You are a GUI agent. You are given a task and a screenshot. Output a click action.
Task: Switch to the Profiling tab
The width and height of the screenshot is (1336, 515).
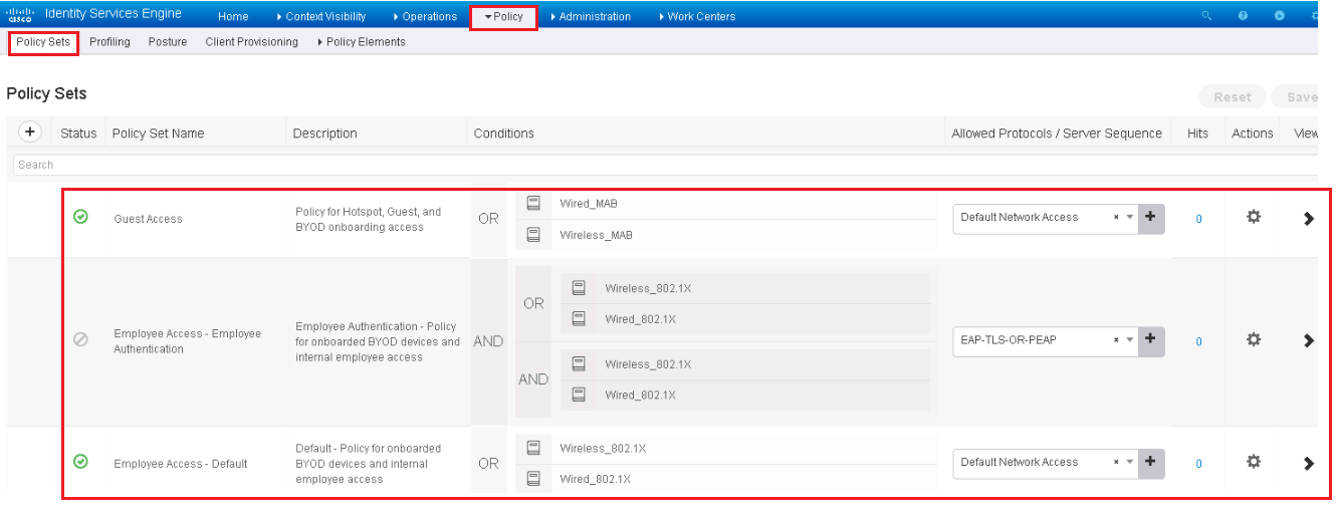click(x=110, y=42)
